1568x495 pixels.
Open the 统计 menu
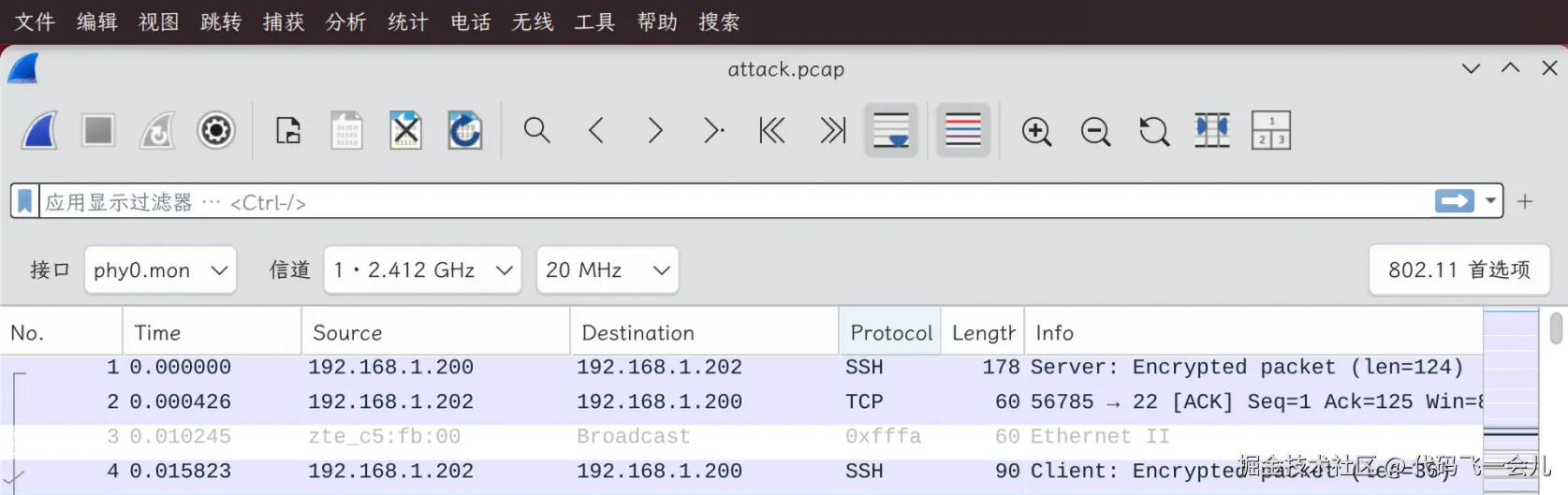click(408, 22)
